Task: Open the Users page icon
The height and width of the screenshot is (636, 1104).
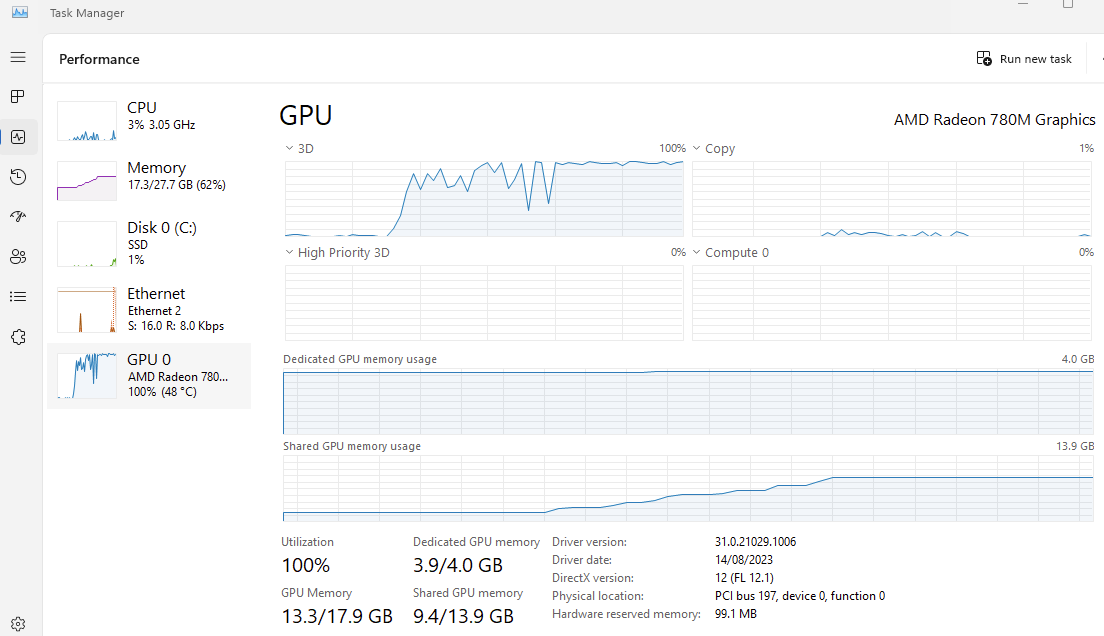Action: [x=18, y=257]
